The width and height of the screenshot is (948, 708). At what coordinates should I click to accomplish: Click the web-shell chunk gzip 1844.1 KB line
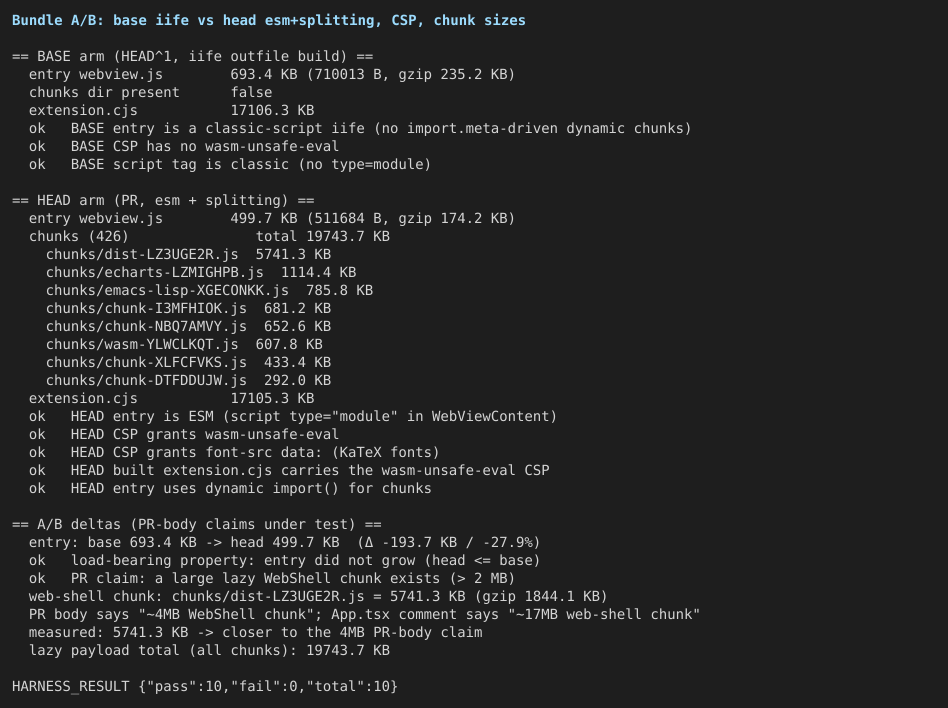coord(318,596)
